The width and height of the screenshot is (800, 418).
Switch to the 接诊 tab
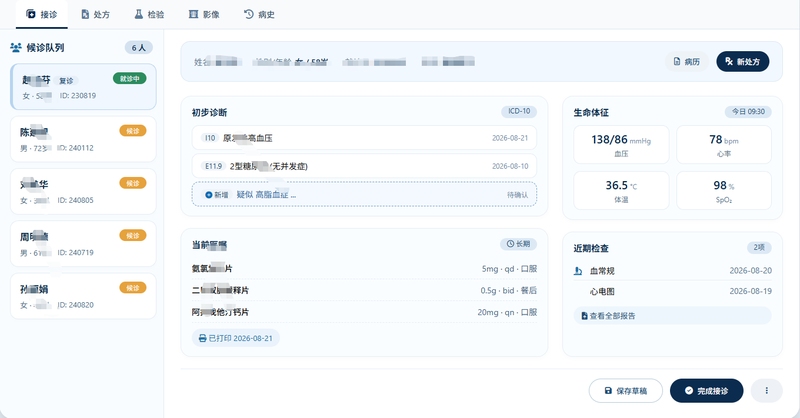(42, 14)
